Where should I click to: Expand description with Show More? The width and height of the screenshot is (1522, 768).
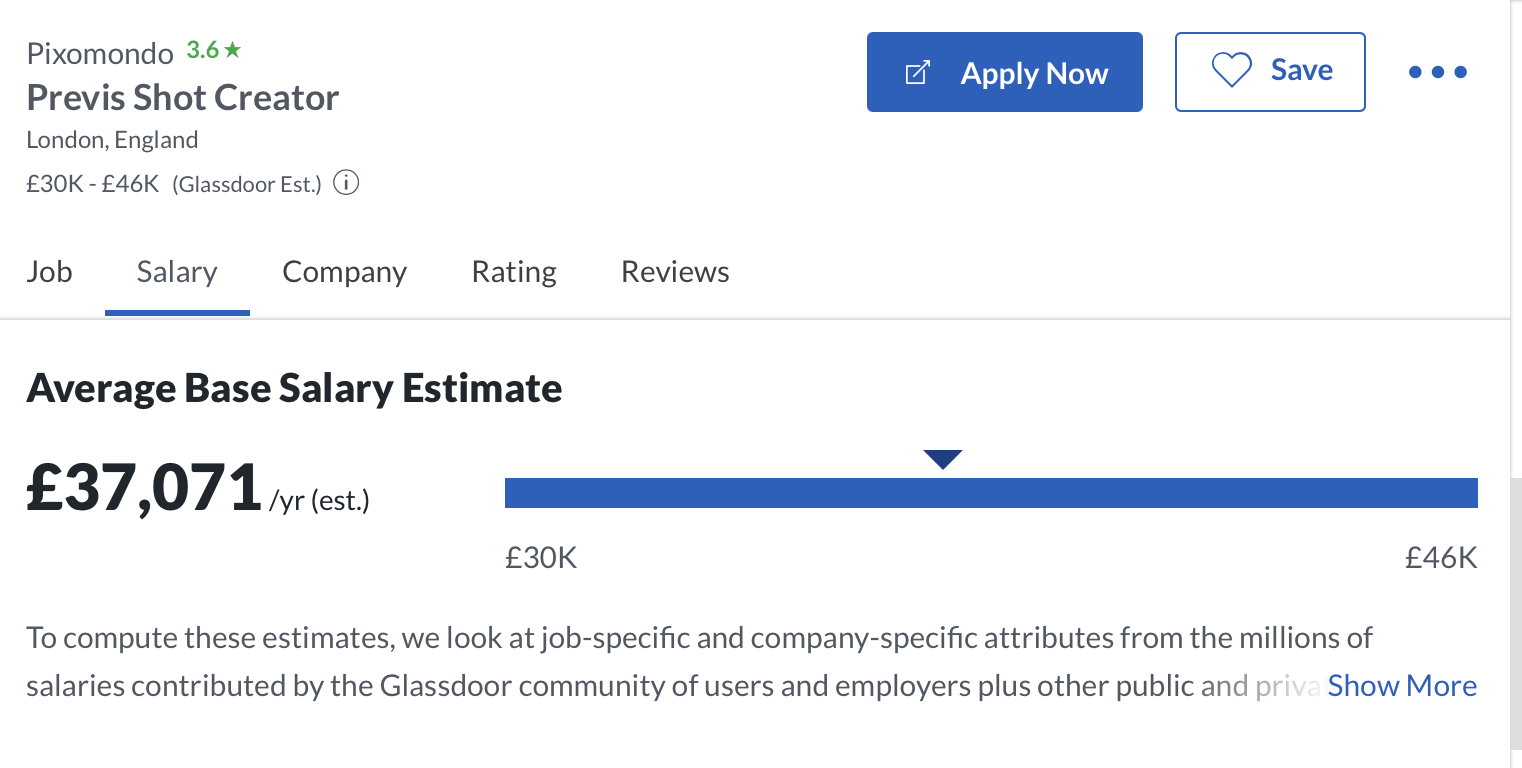1402,686
